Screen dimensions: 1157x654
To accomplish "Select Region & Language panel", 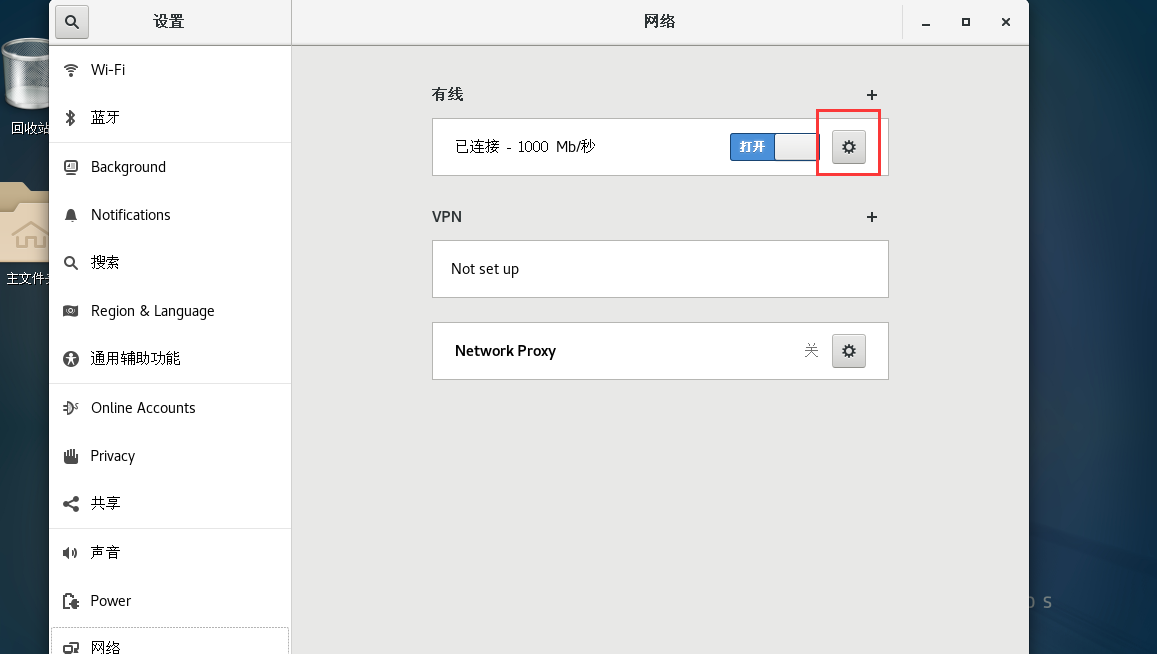I will 170,311.
